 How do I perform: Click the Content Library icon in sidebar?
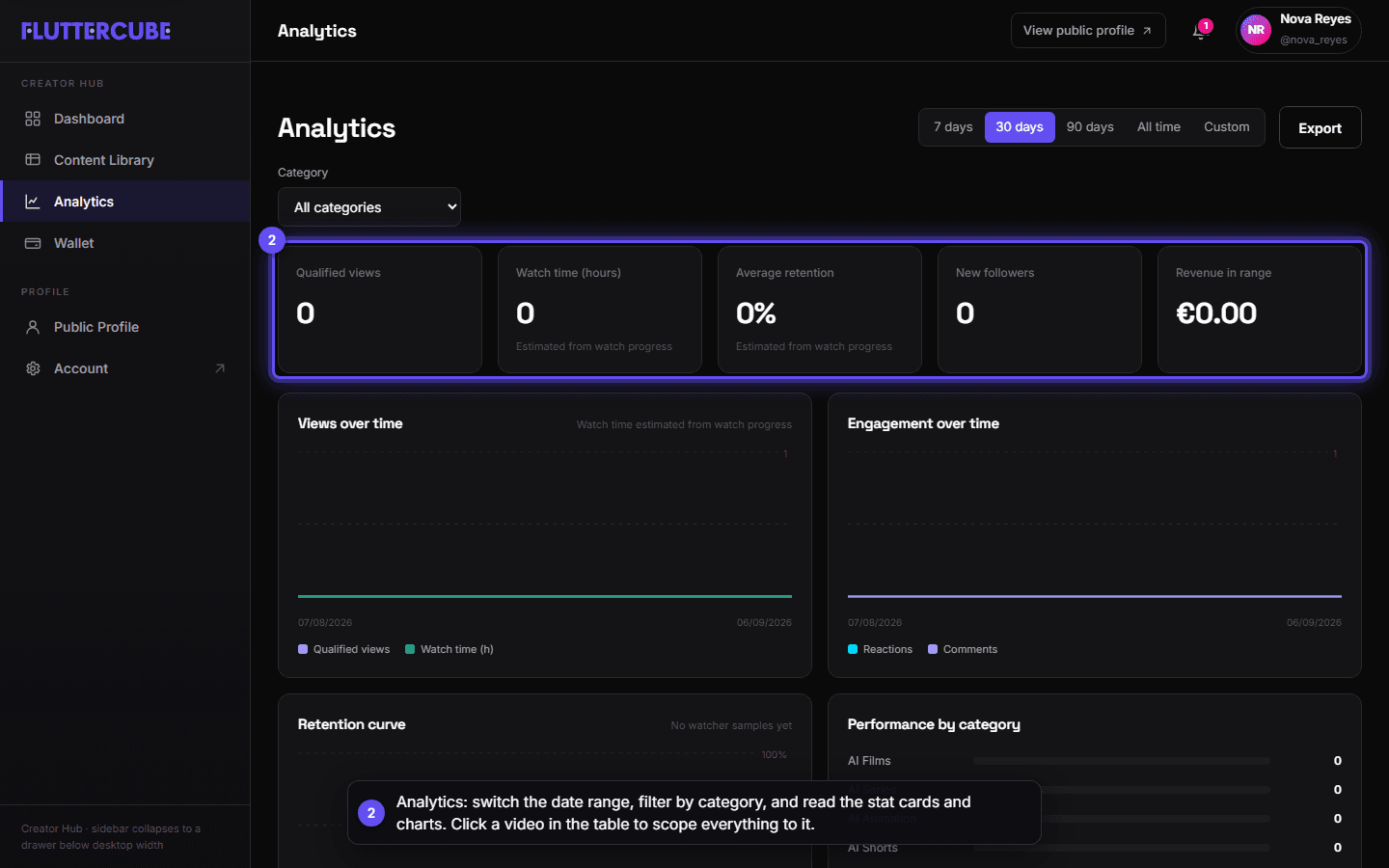33,160
